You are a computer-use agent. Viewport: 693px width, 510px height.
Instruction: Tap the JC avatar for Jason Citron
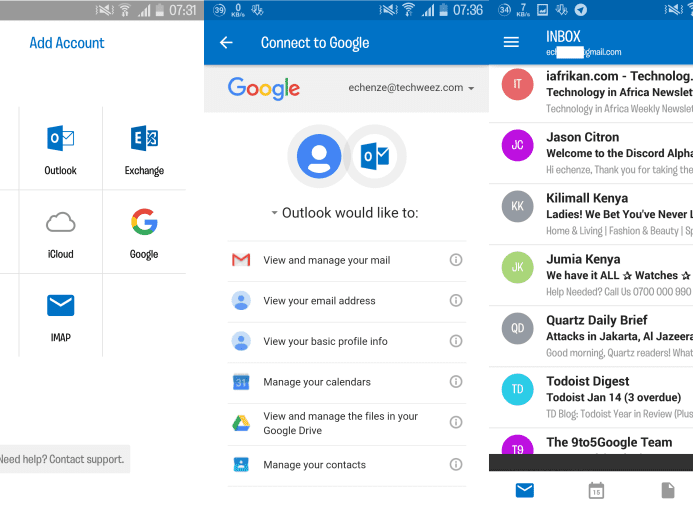518,145
